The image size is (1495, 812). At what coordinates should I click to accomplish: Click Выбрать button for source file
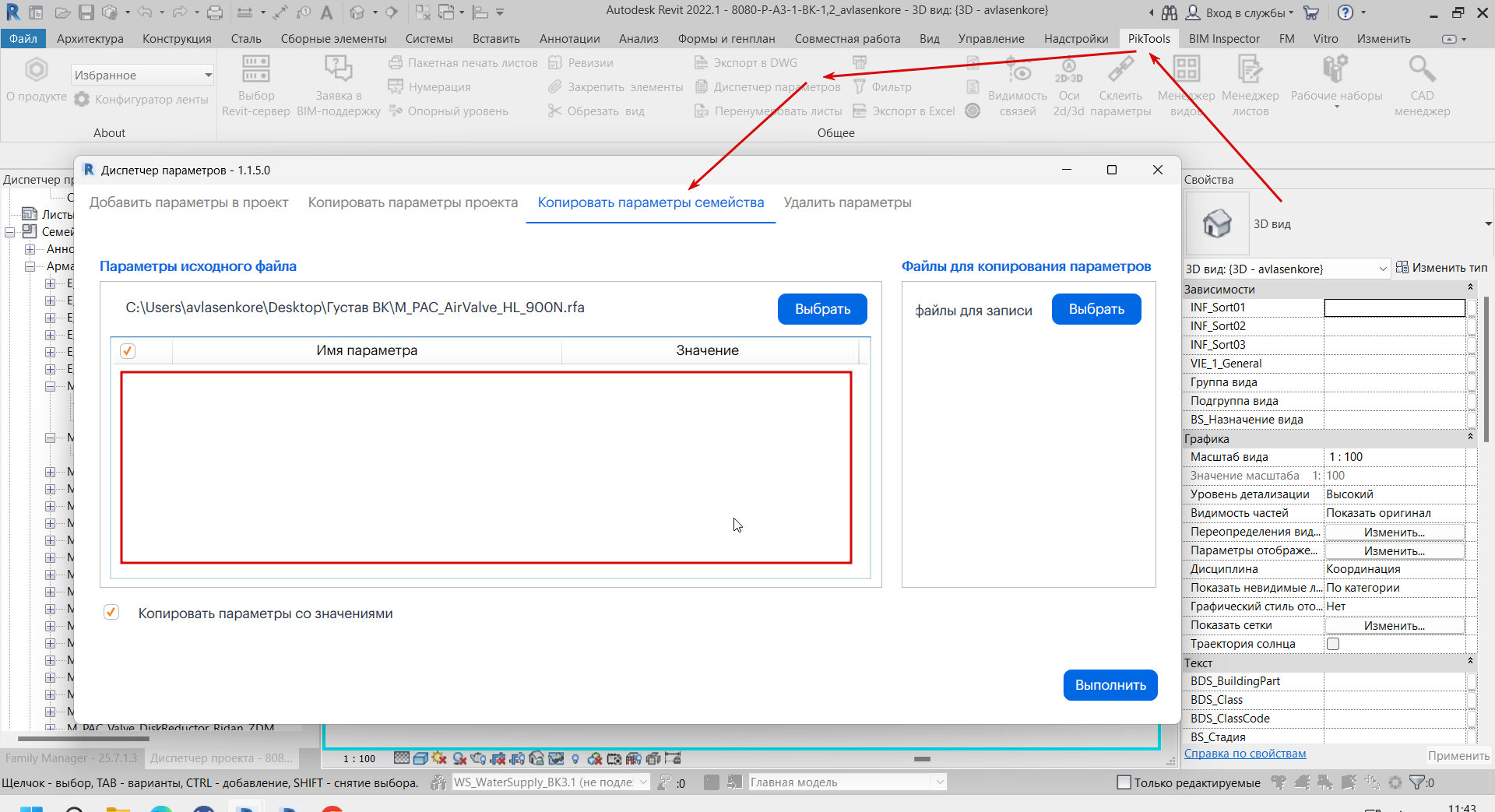pos(822,309)
